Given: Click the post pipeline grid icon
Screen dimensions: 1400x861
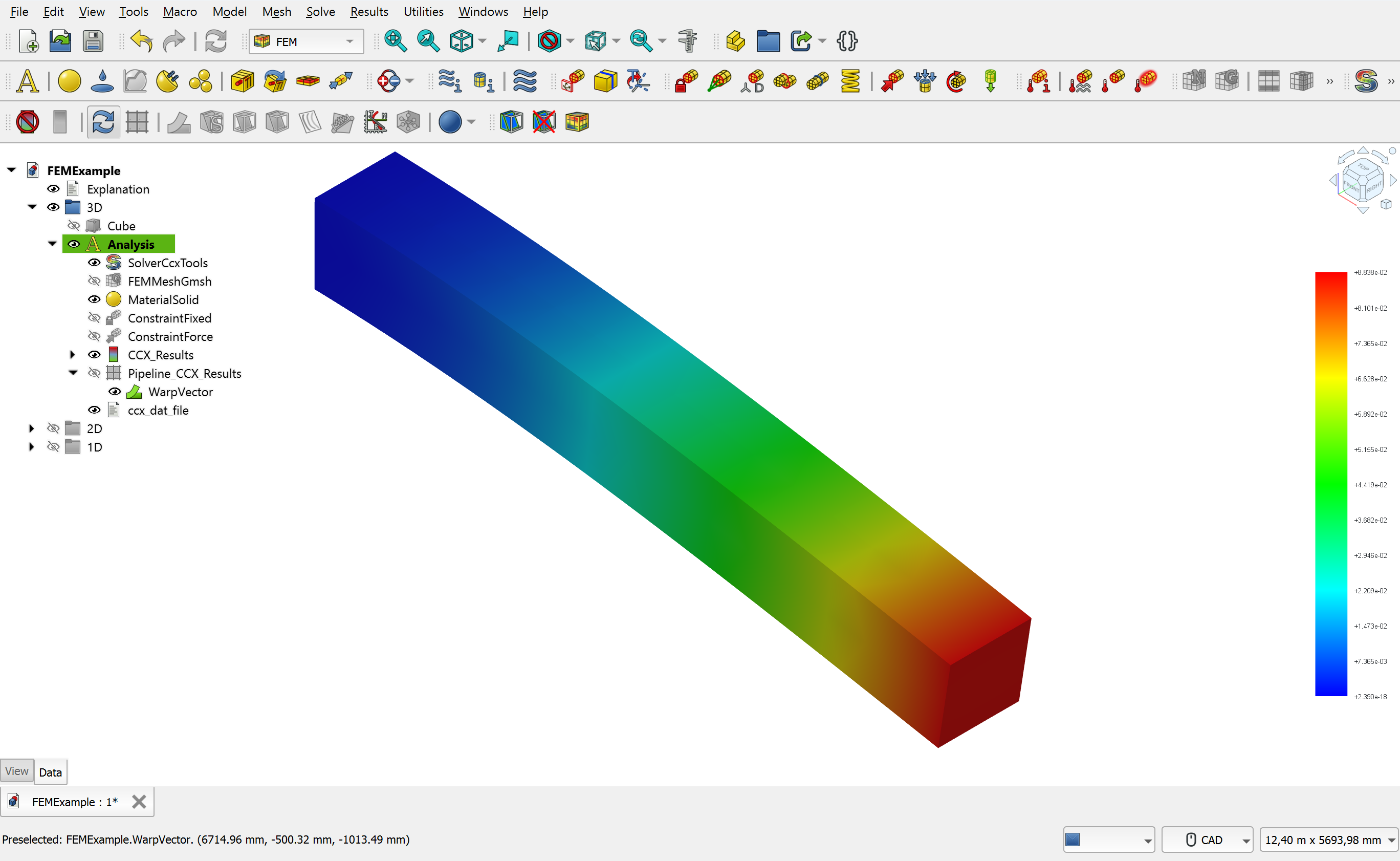Looking at the screenshot, I should (x=137, y=122).
